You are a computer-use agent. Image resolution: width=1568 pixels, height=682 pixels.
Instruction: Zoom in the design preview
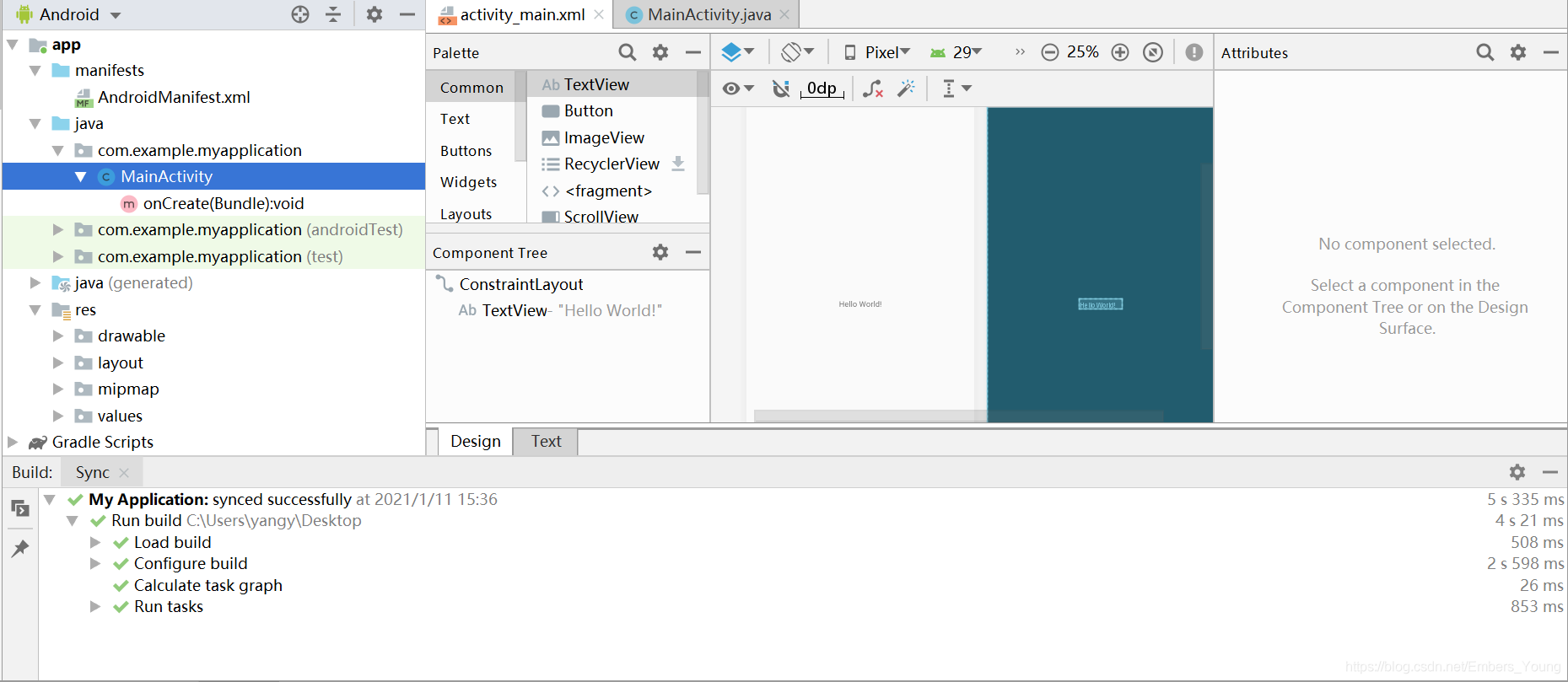(x=1120, y=52)
